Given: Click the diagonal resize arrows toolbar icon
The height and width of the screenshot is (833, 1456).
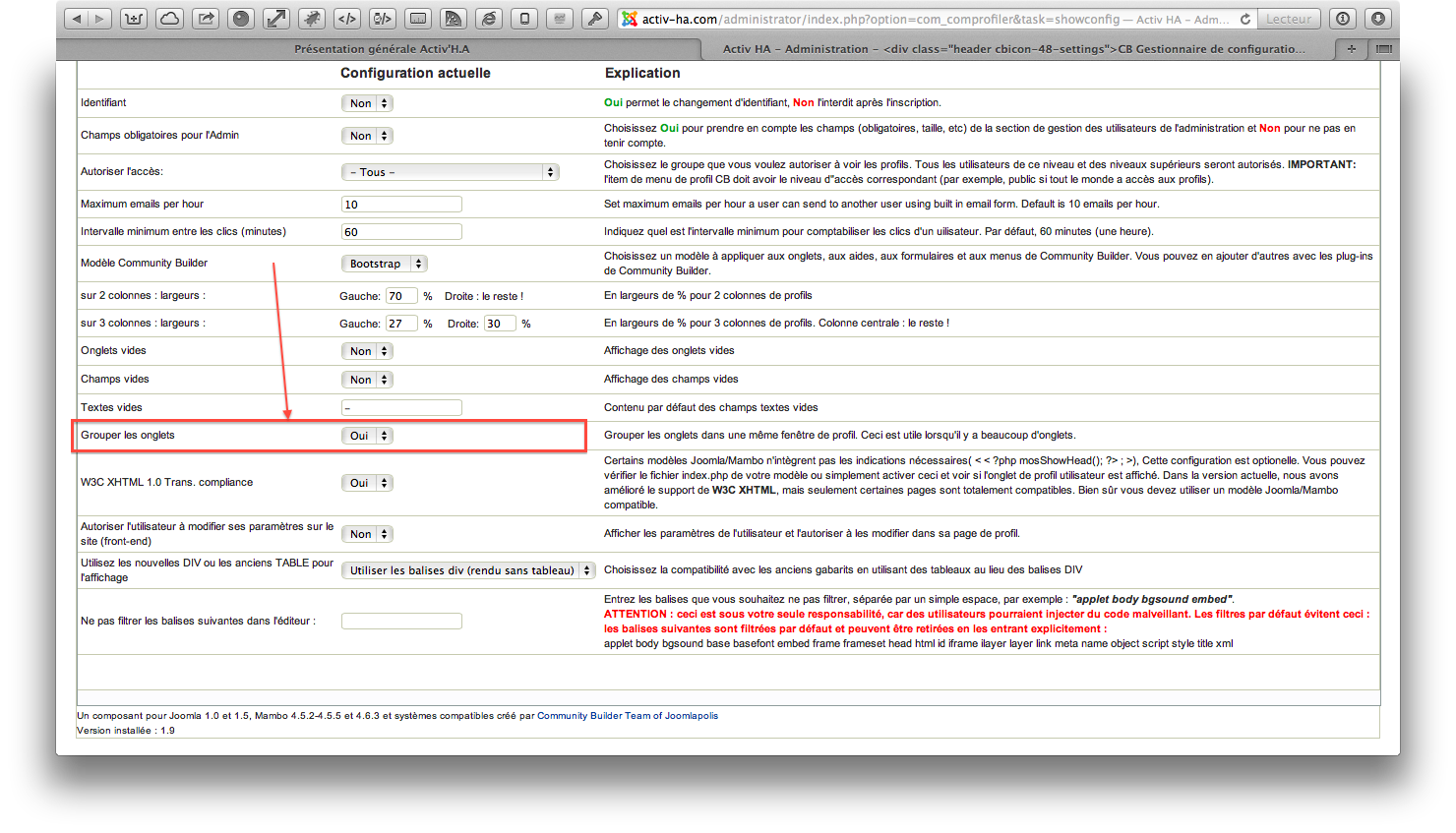Looking at the screenshot, I should tap(276, 19).
